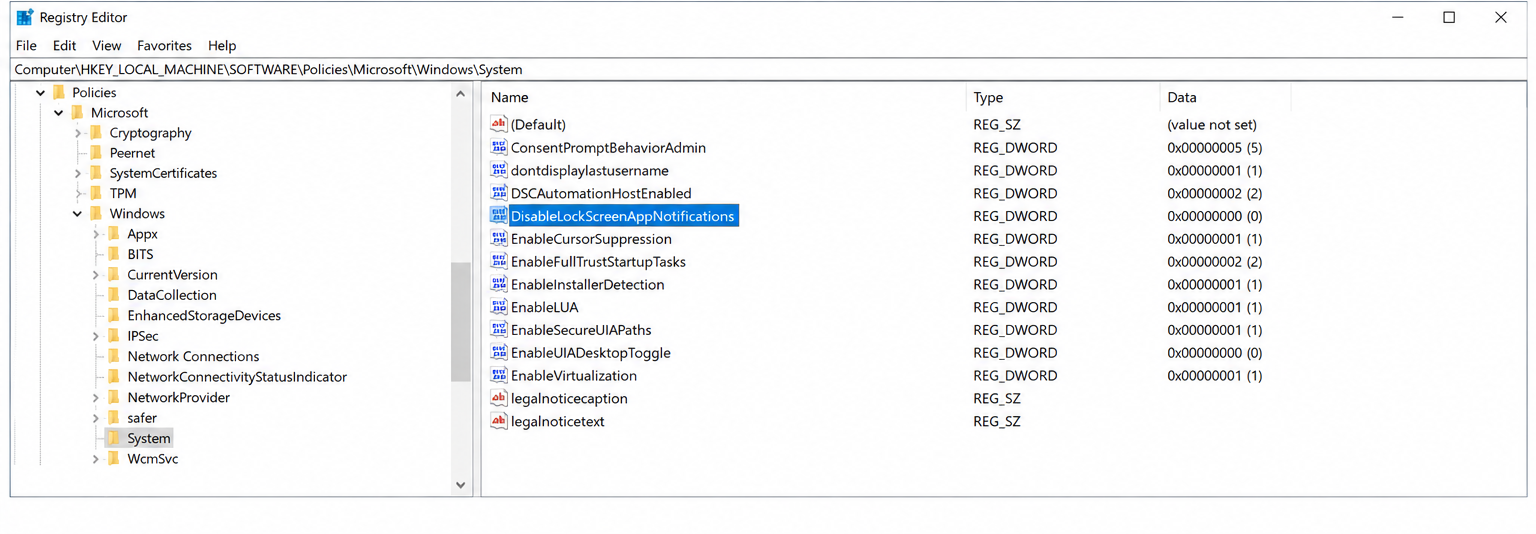Click the TPM folder icon
This screenshot has height=534, width=1536.
(x=96, y=194)
